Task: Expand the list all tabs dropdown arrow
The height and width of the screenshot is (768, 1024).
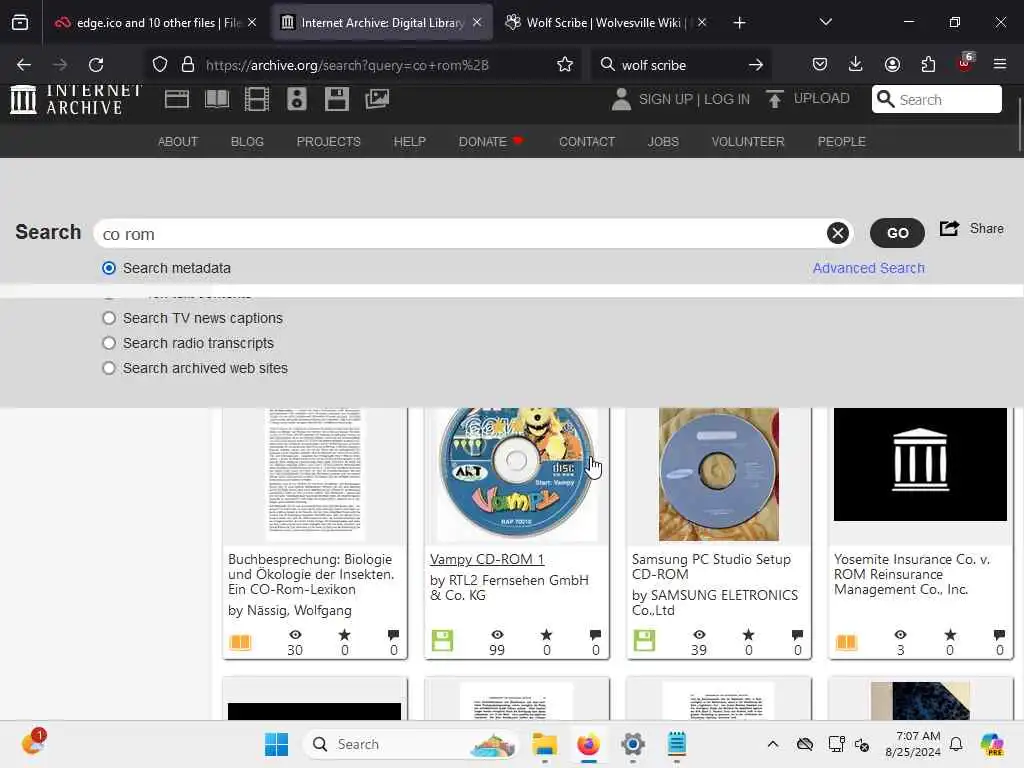Action: click(825, 22)
